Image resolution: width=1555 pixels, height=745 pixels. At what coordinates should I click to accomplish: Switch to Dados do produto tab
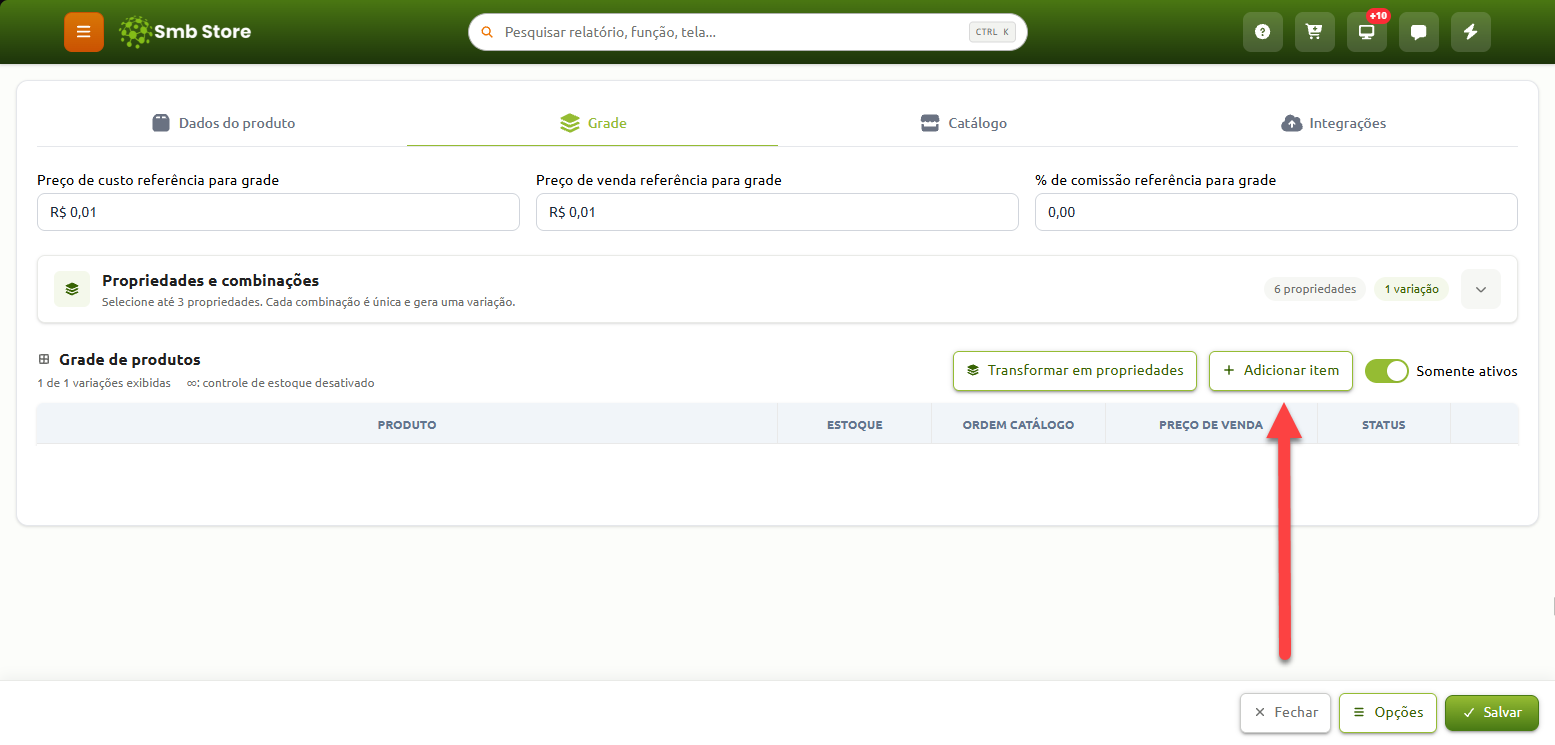[223, 123]
